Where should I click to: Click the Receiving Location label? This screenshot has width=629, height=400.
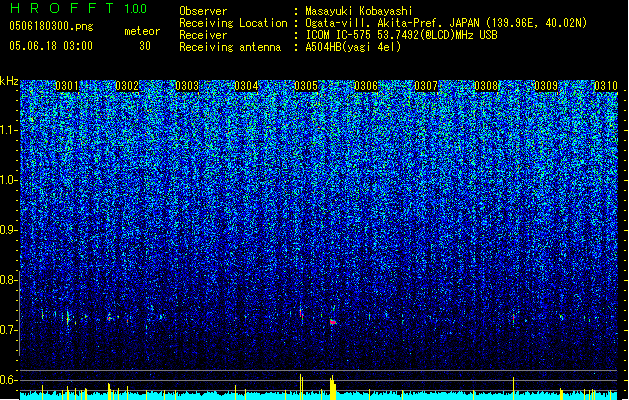pos(233,23)
